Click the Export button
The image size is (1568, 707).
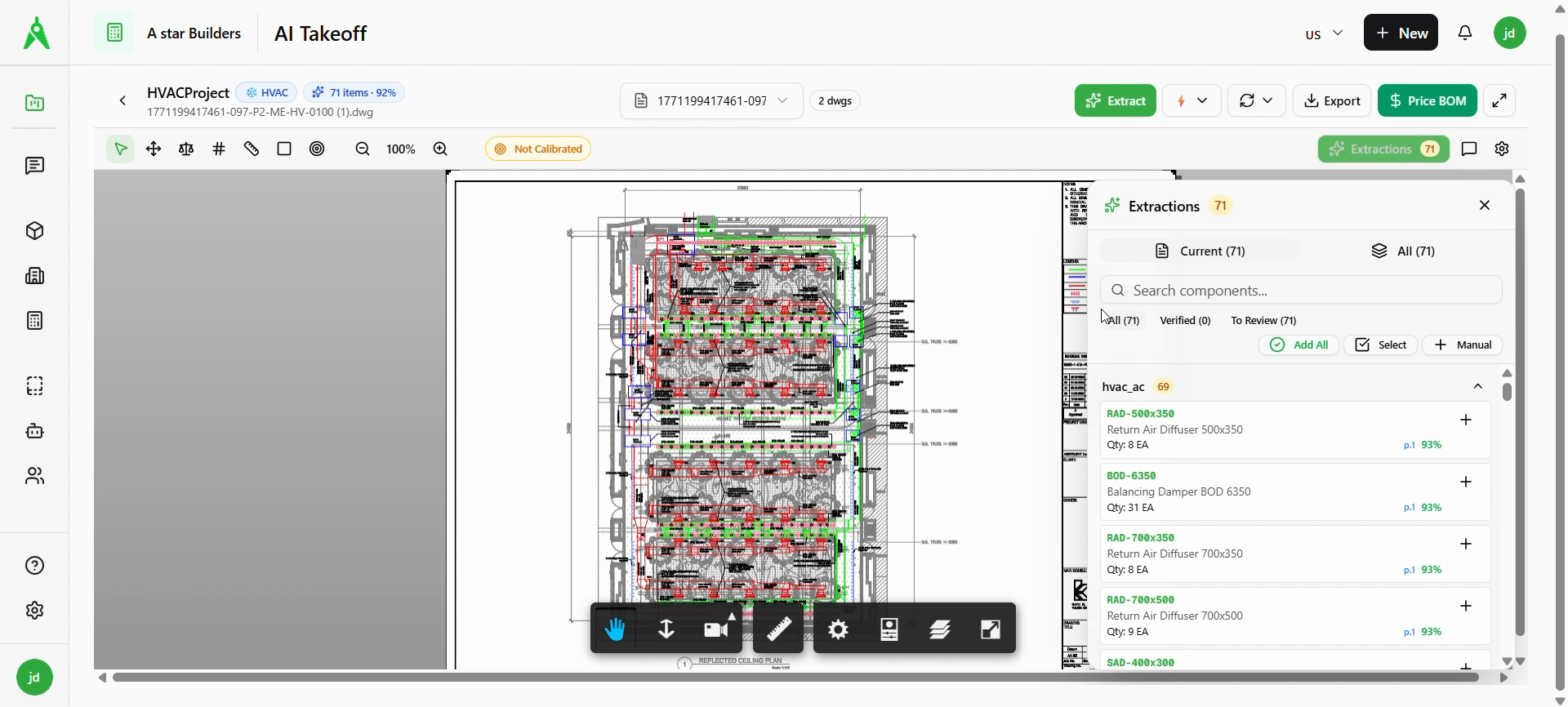1332,101
